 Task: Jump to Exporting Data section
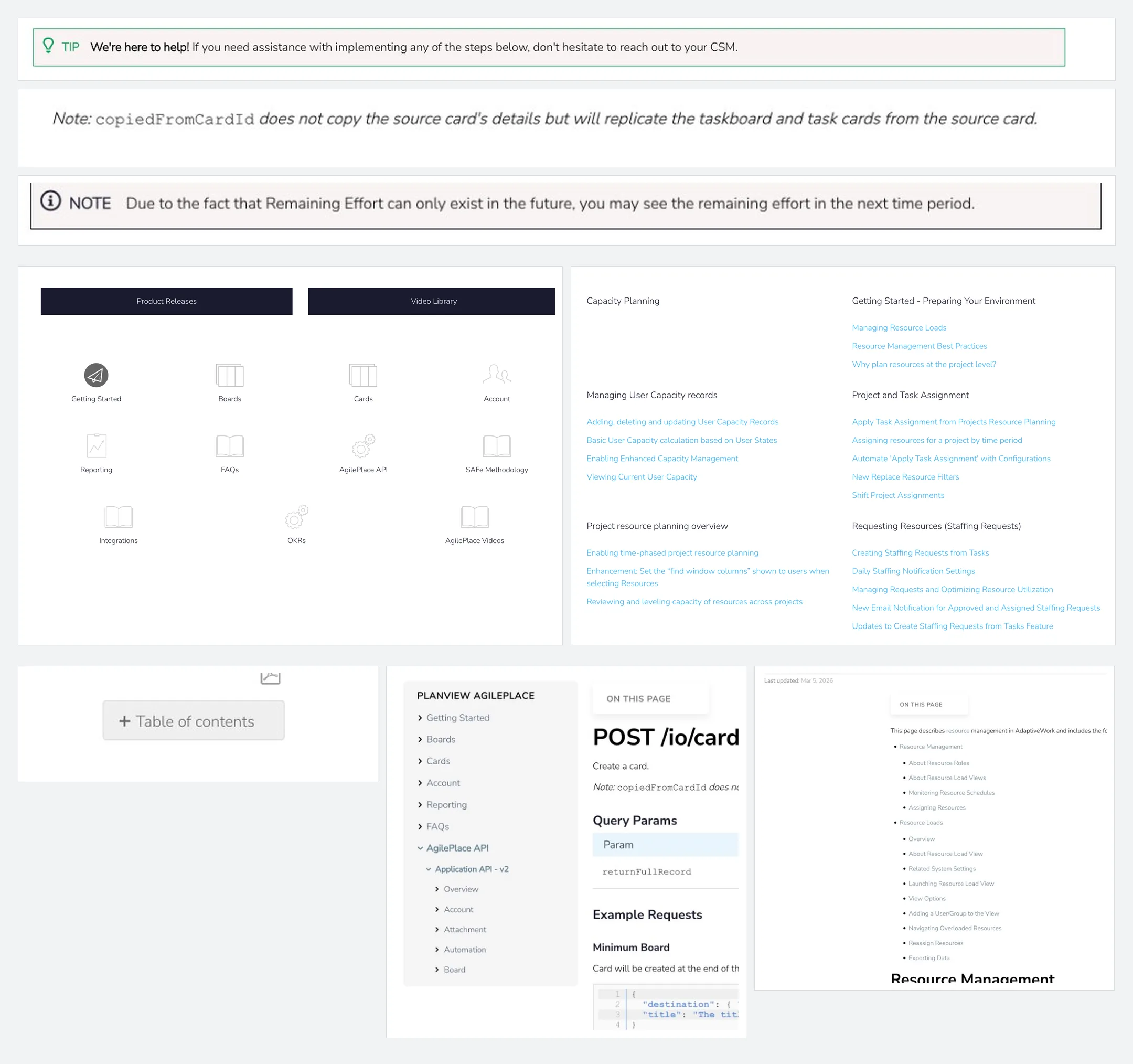929,957
